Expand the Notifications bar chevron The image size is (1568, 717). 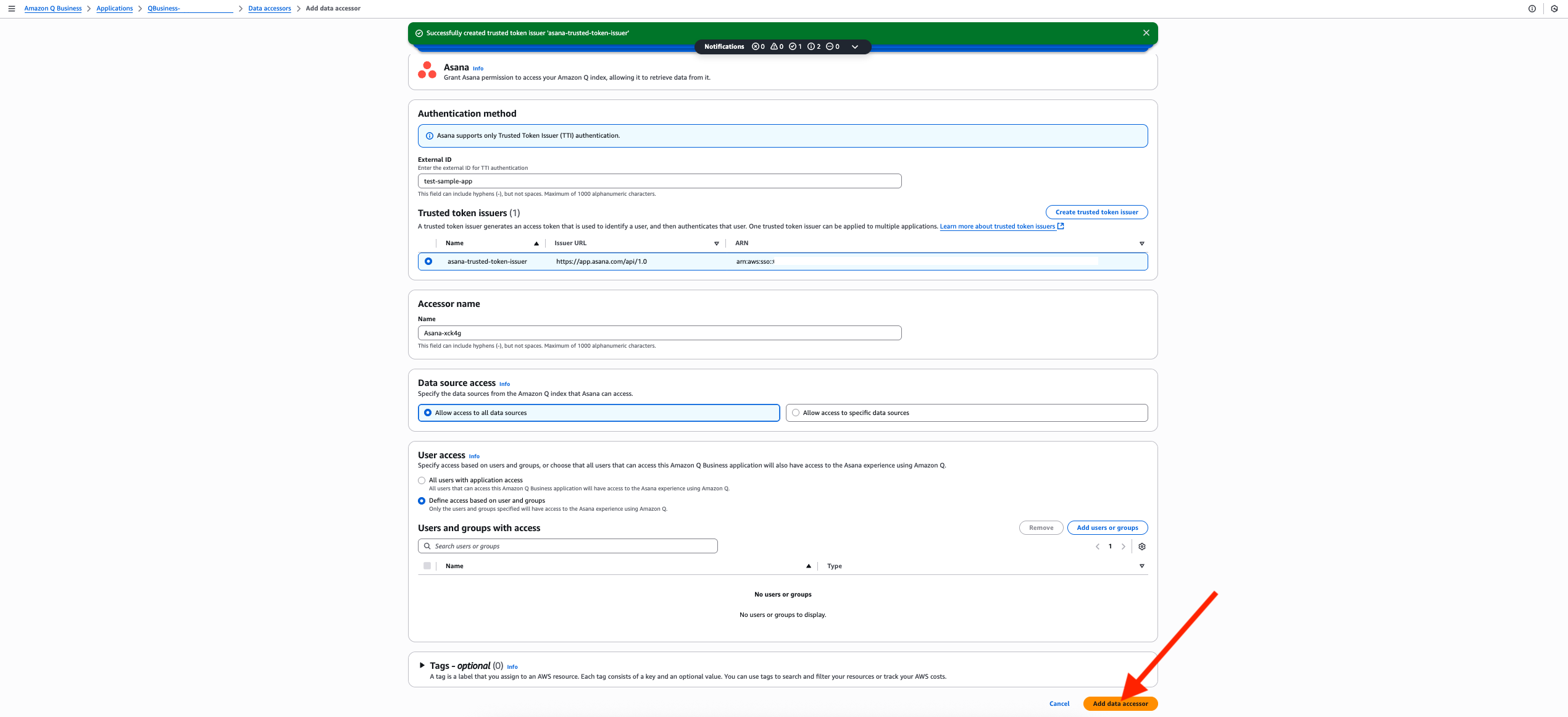(854, 47)
